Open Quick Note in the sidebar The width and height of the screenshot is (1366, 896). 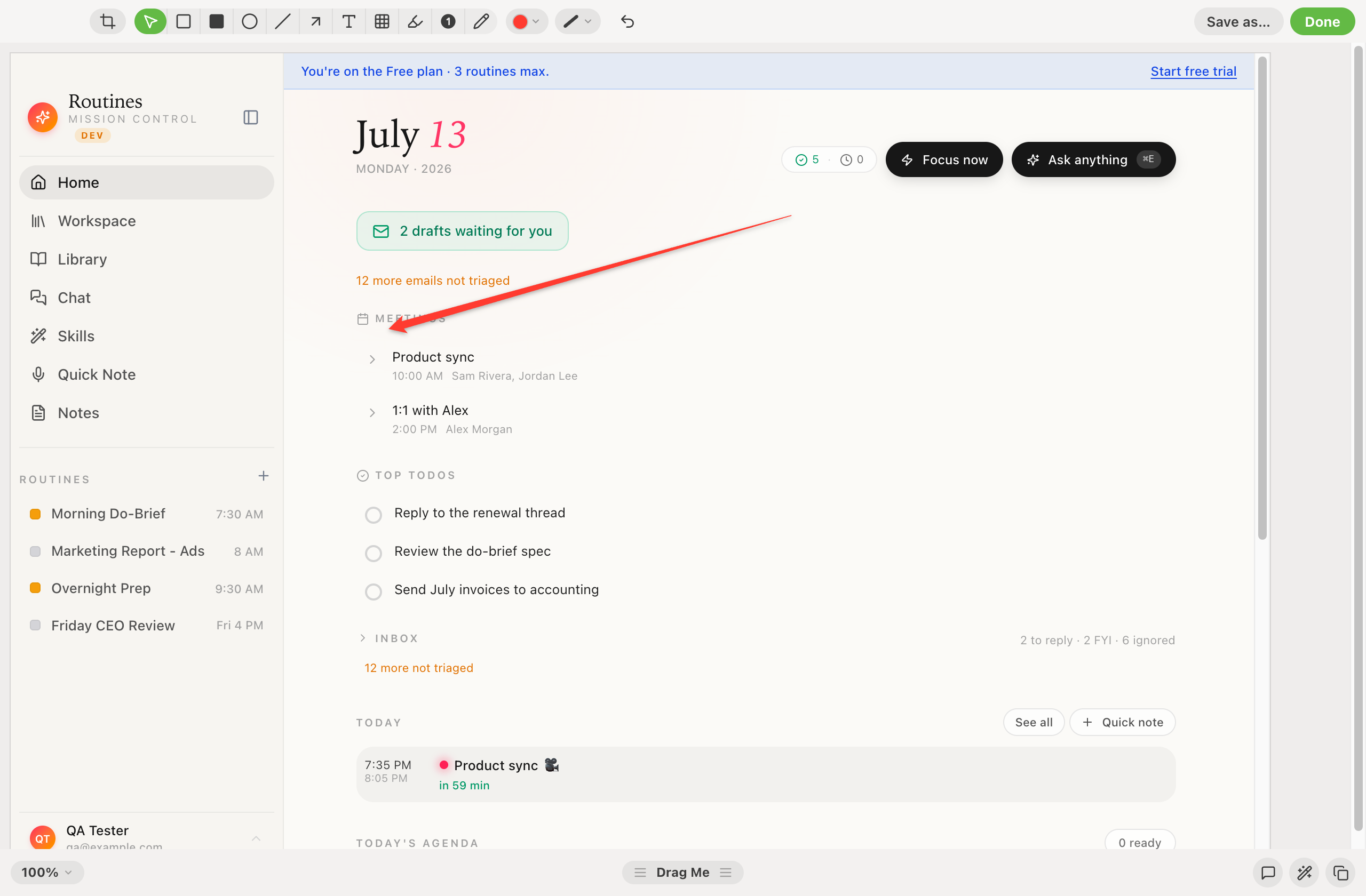point(146,374)
